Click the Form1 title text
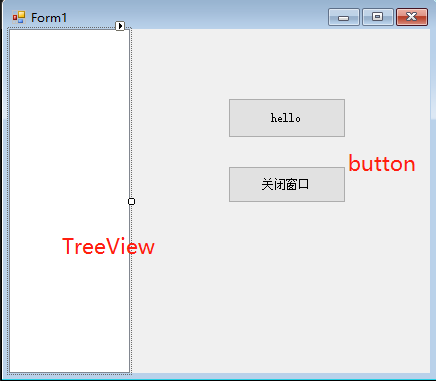Screen dimensions: 436x381 tap(49, 18)
